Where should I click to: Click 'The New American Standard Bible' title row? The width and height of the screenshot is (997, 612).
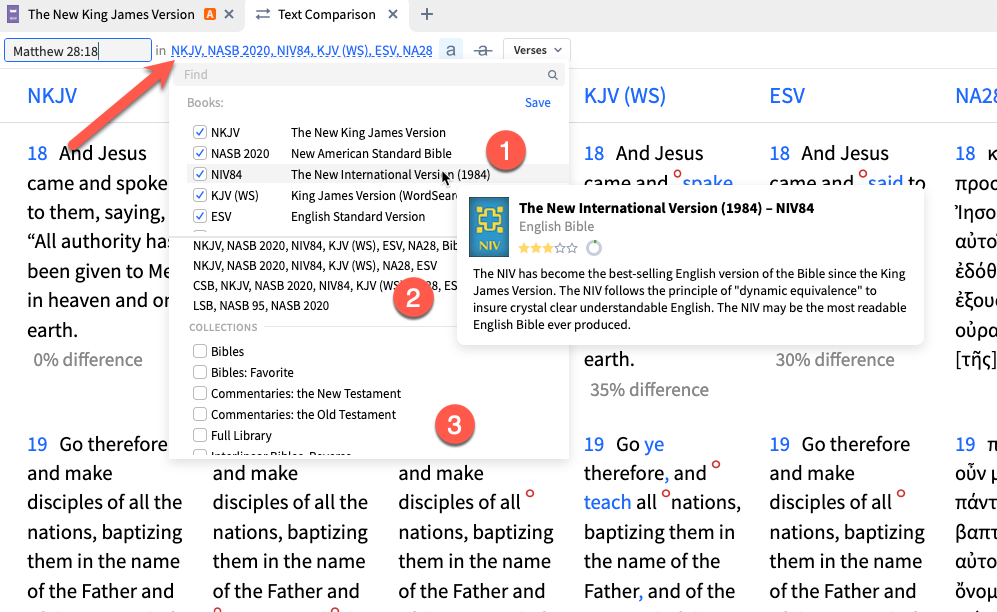[x=371, y=153]
